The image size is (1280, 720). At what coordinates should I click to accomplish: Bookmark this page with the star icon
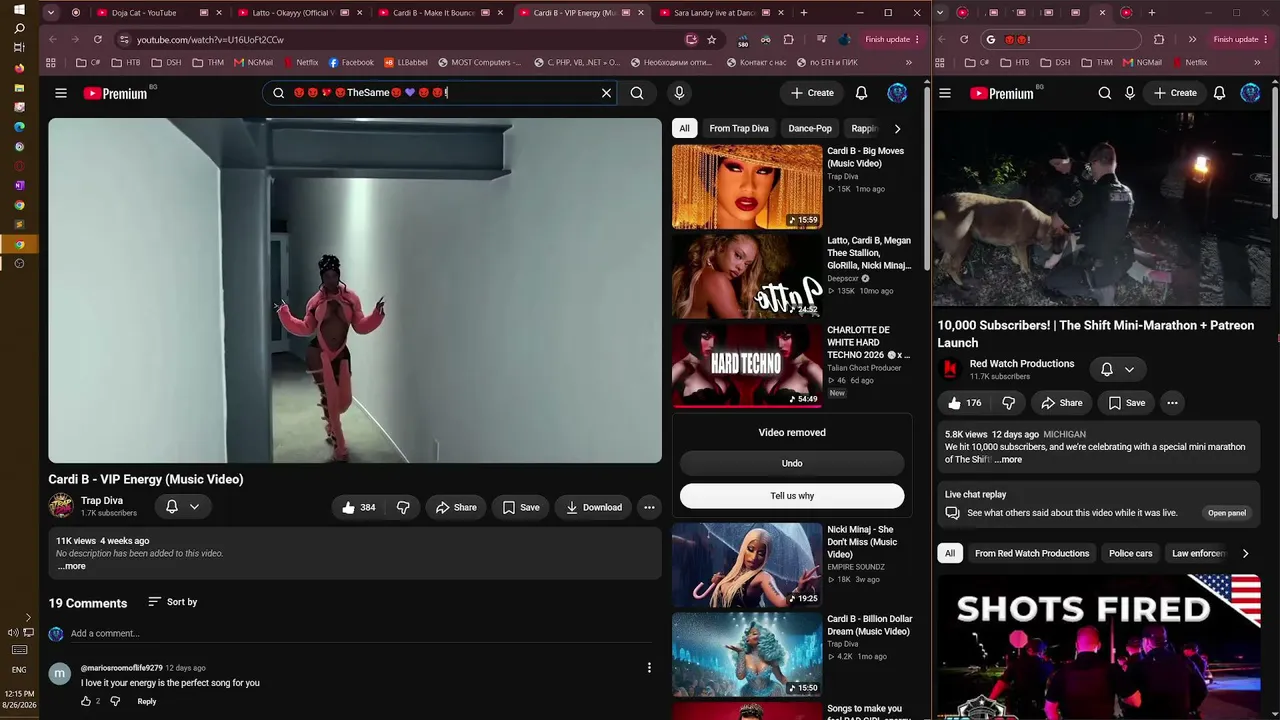point(711,40)
